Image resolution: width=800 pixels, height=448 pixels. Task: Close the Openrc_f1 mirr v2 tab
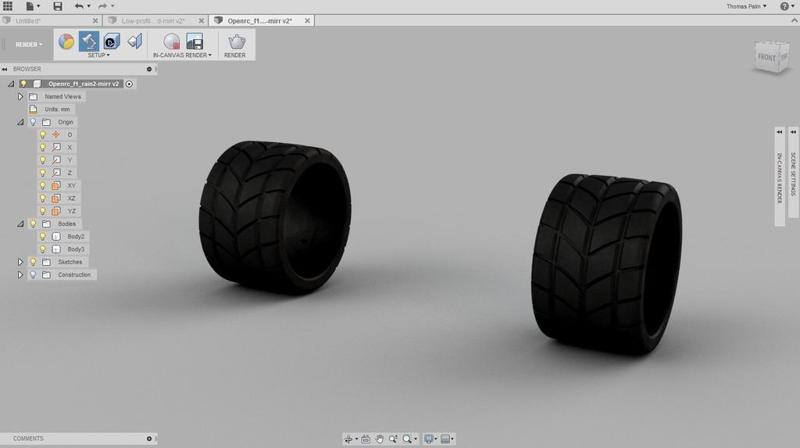pos(307,21)
